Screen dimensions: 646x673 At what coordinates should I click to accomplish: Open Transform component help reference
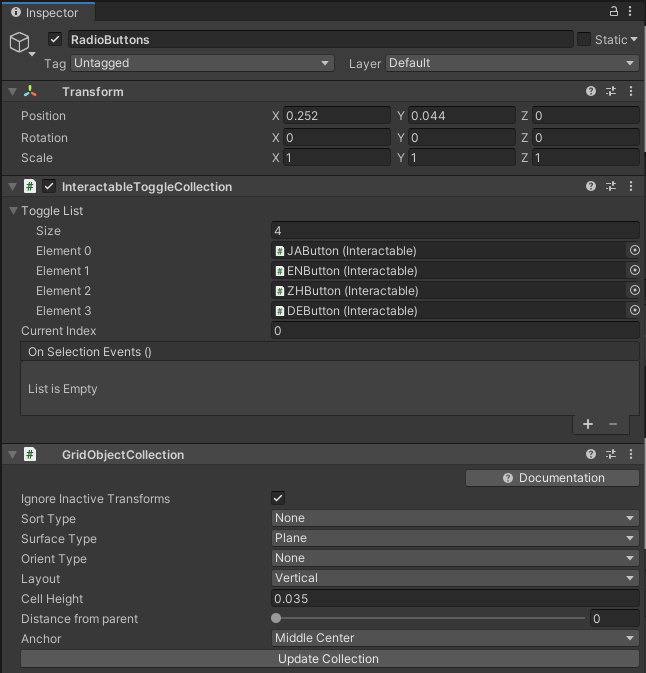tap(591, 91)
